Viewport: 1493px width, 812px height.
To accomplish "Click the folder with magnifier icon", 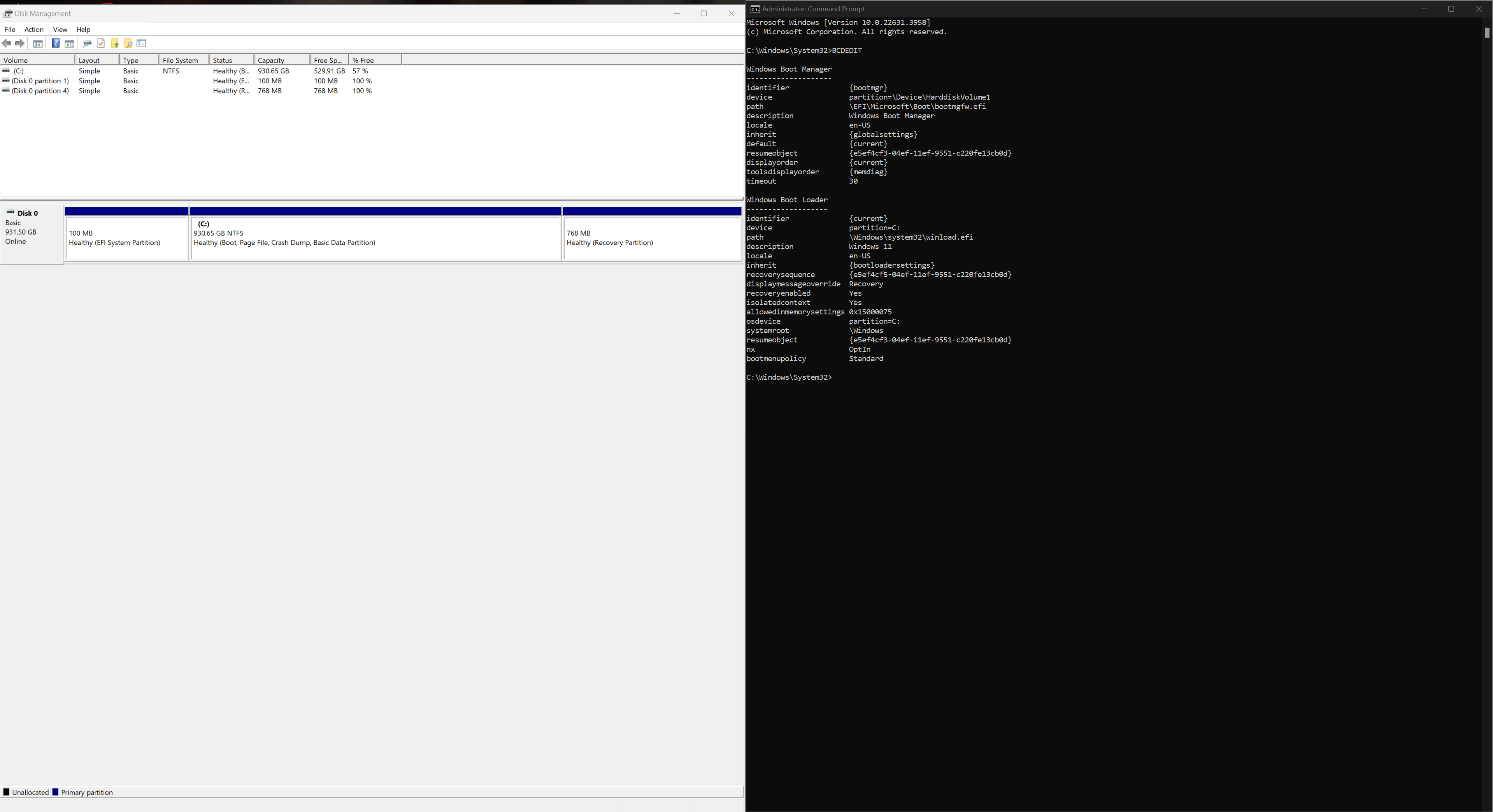I will pos(128,44).
